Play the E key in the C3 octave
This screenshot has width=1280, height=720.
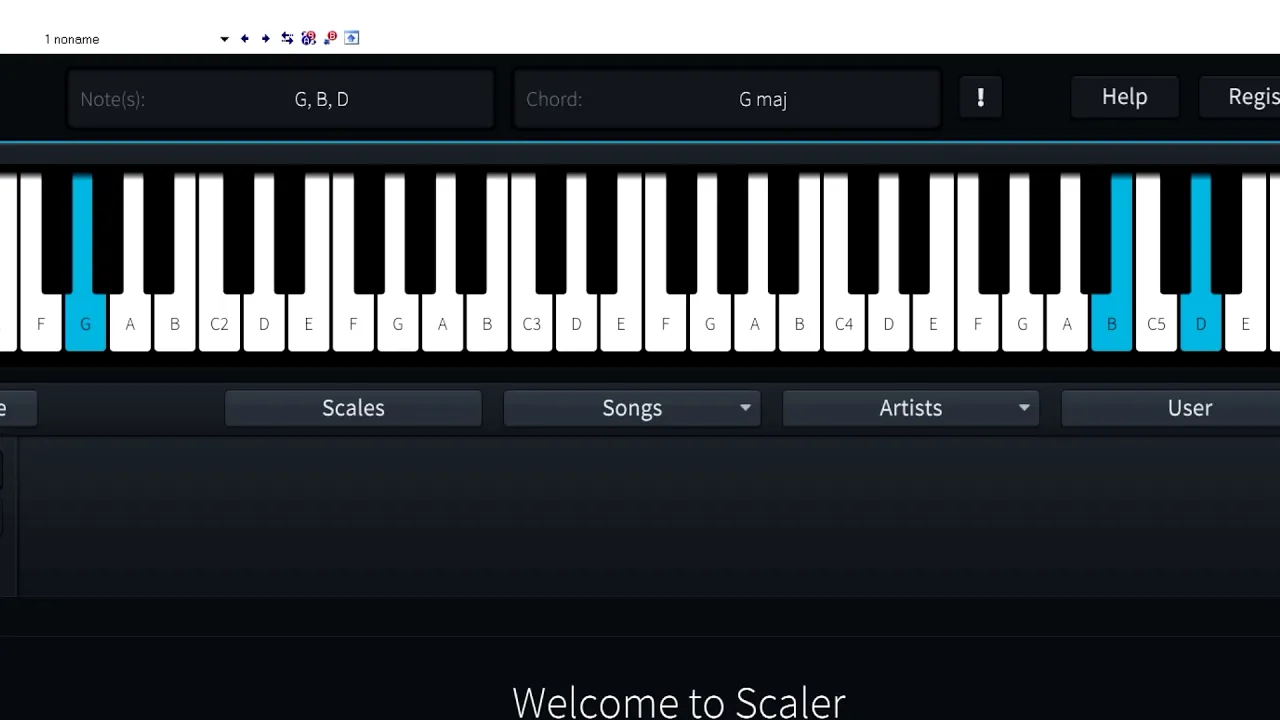tap(621, 324)
